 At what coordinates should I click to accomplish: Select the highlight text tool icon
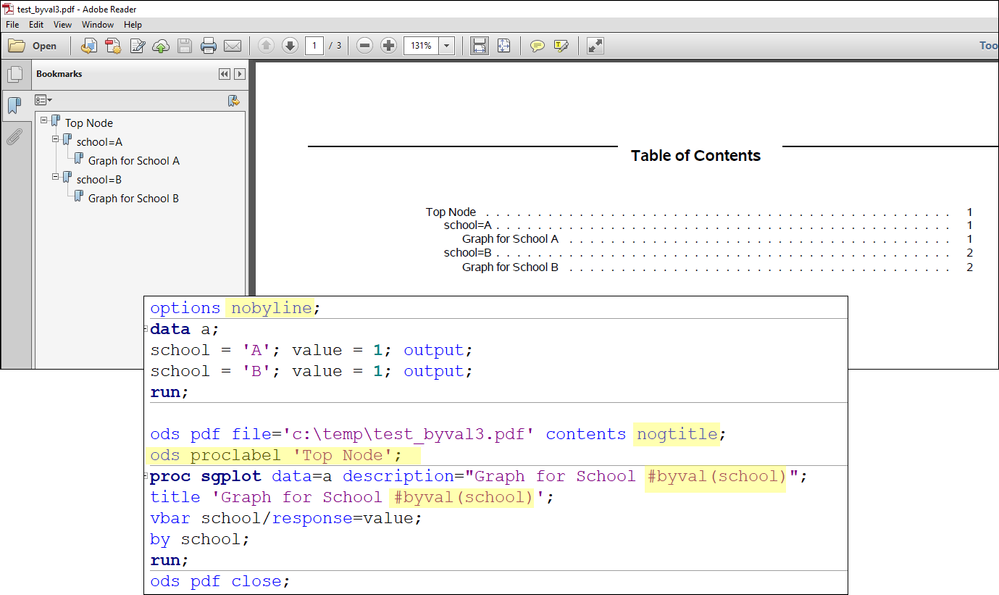(x=561, y=46)
